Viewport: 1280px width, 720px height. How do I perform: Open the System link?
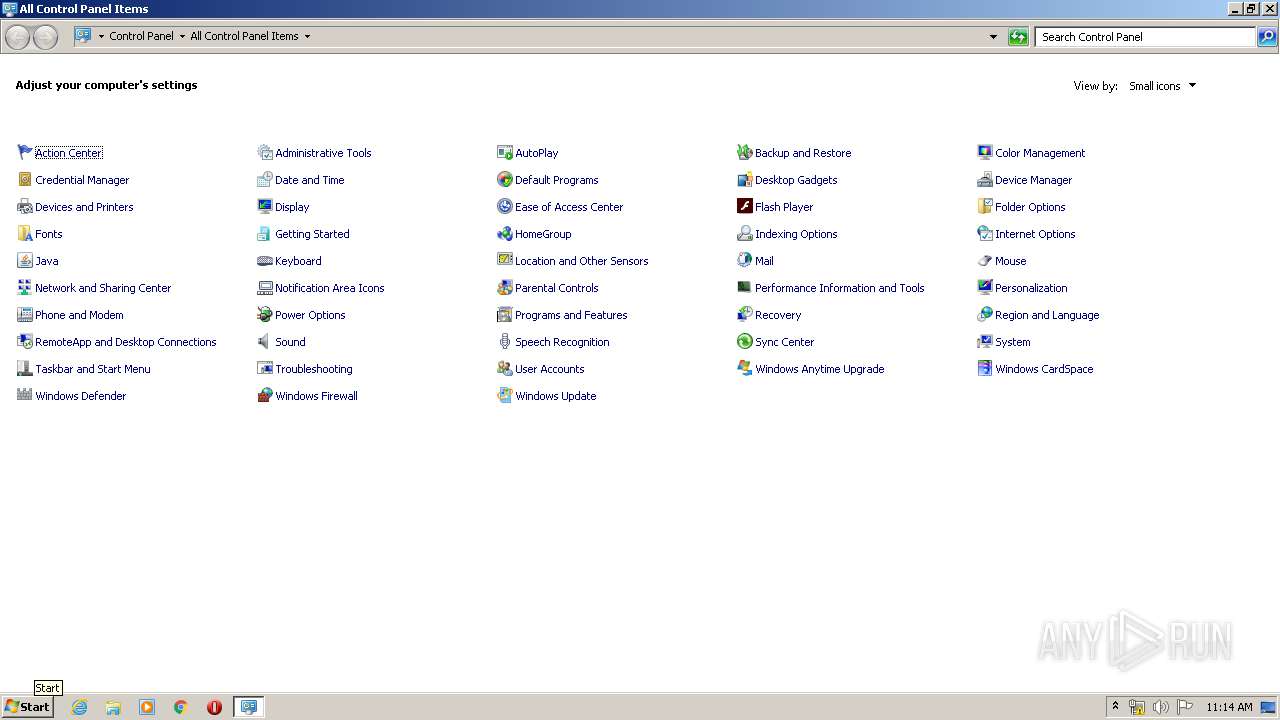pos(1012,342)
